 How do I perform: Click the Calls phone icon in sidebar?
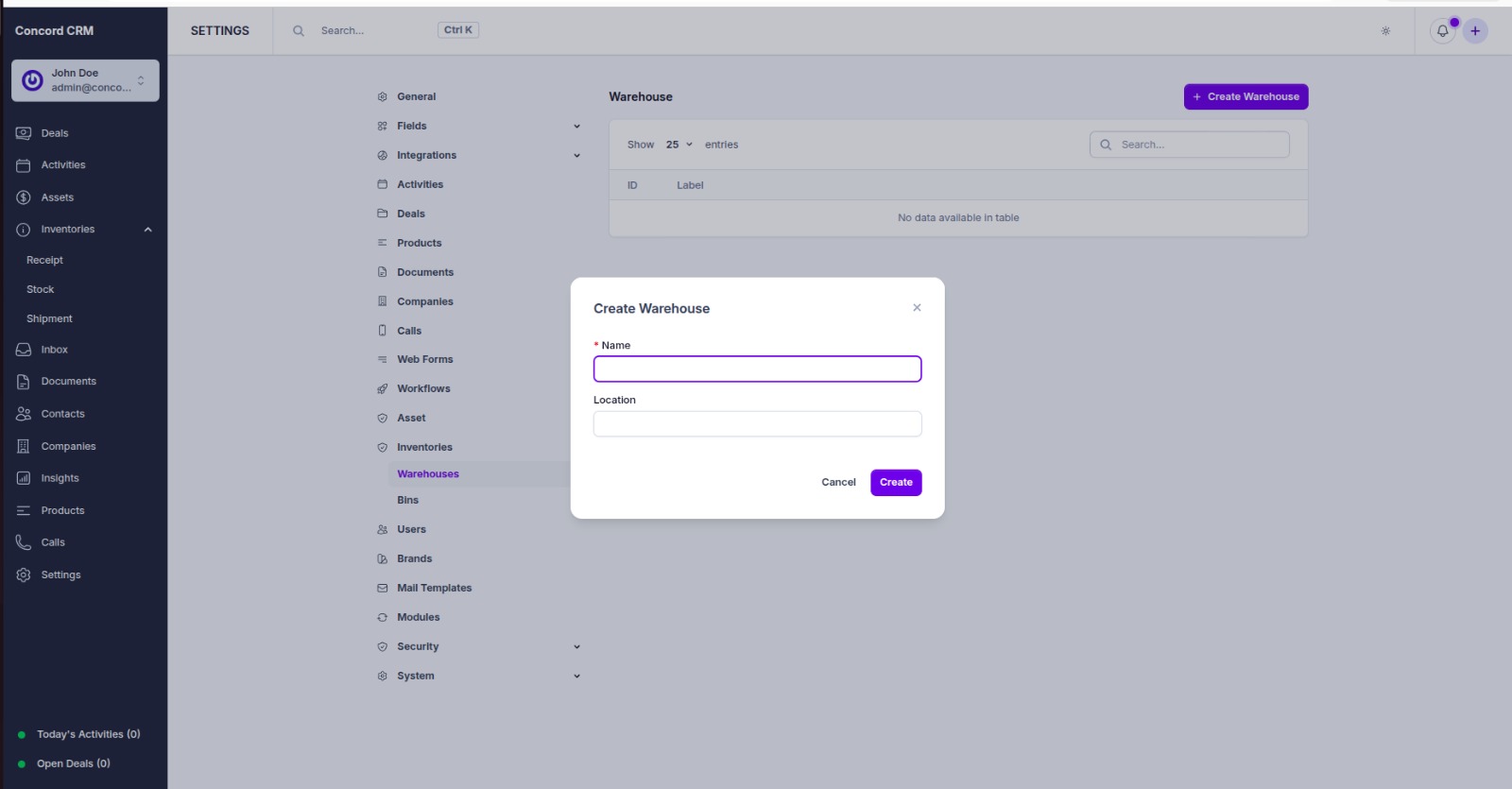point(24,542)
